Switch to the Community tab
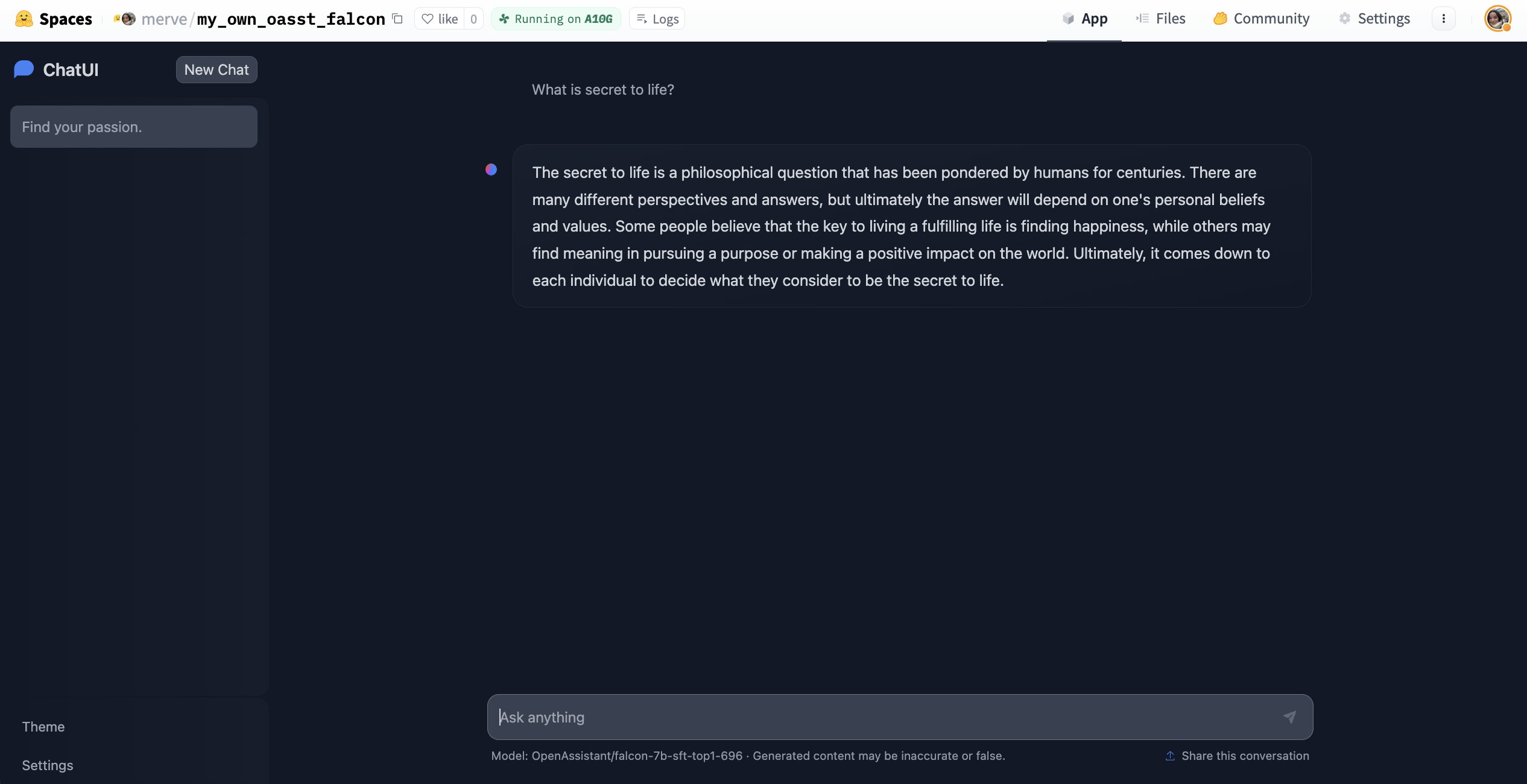 coord(1262,19)
